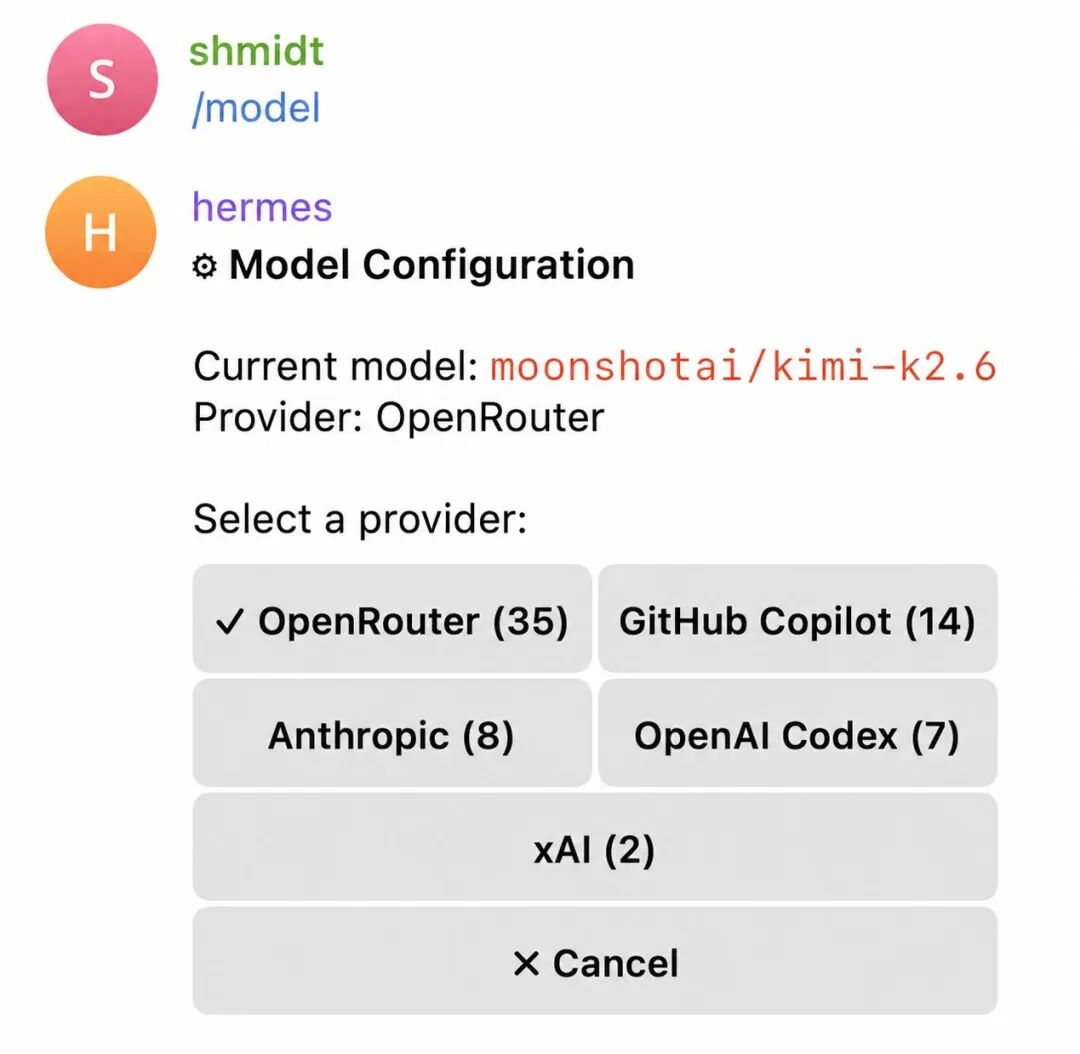
Task: Tap the /model command link
Action: tap(256, 108)
